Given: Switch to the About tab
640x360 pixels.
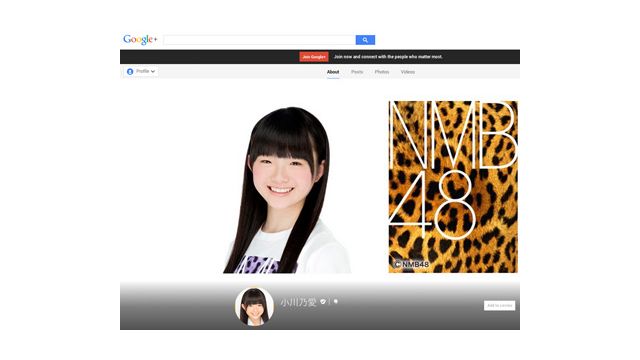Looking at the screenshot, I should 333,72.
